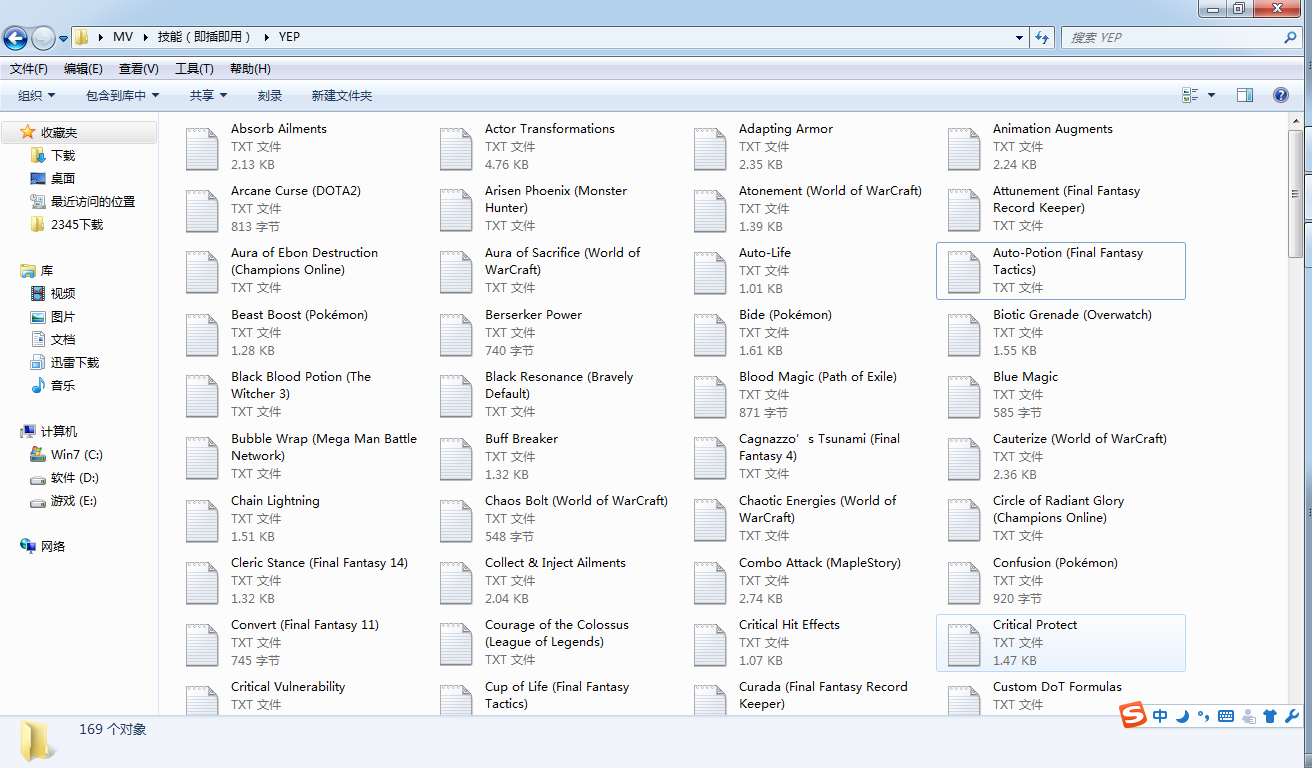Open the 组织 dropdown
Image resolution: width=1312 pixels, height=768 pixels.
(37, 95)
